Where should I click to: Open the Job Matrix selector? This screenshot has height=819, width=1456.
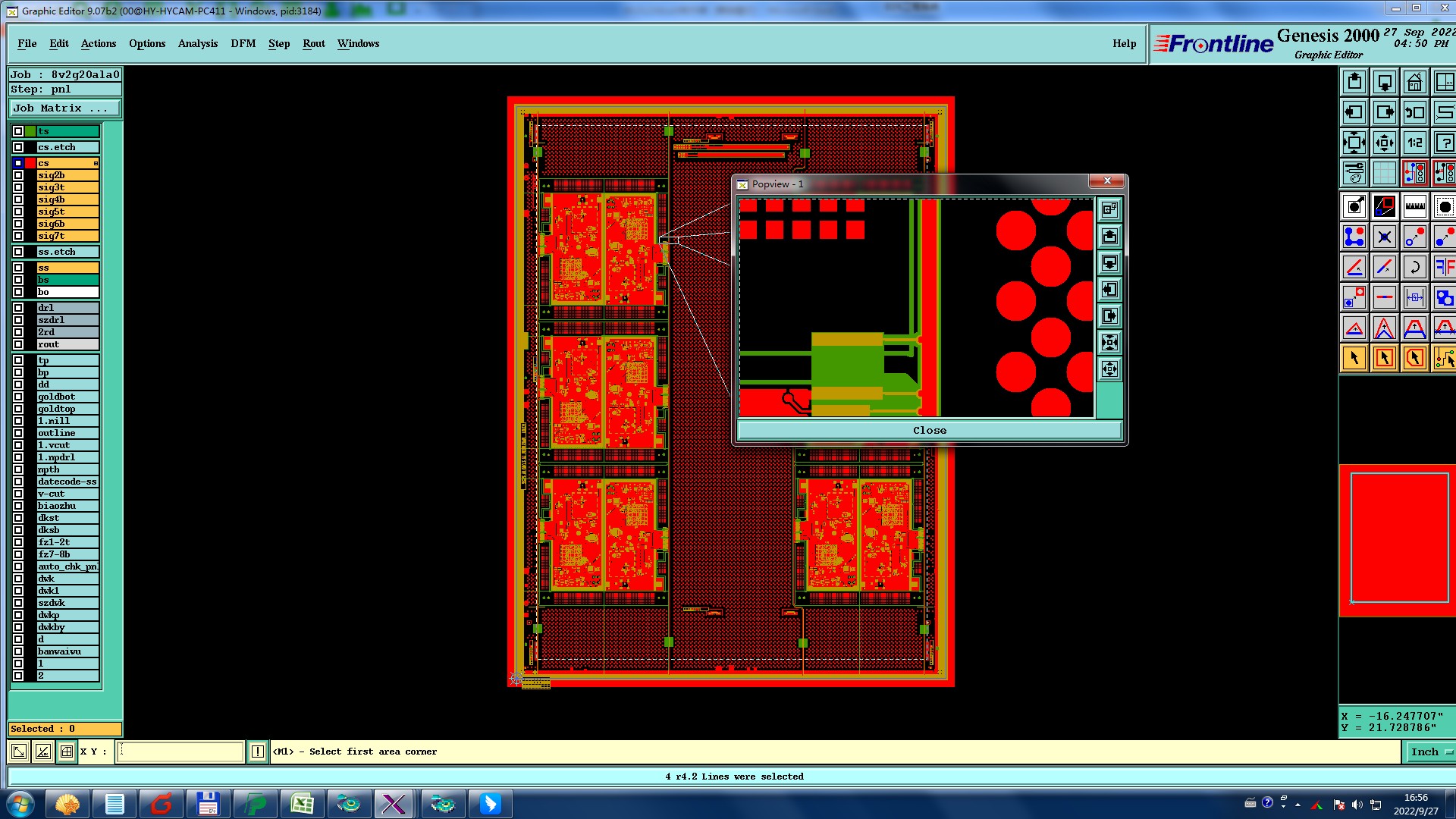click(x=64, y=108)
